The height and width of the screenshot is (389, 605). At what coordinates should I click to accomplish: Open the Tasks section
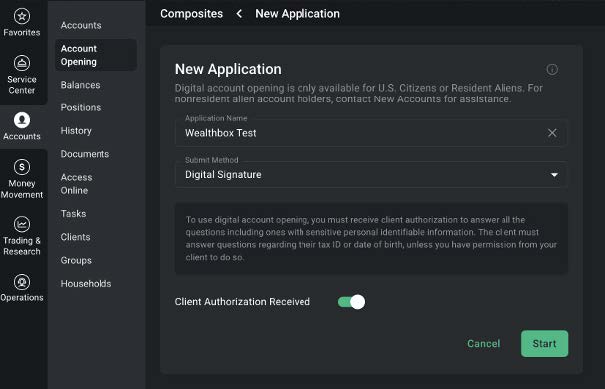[x=73, y=214]
